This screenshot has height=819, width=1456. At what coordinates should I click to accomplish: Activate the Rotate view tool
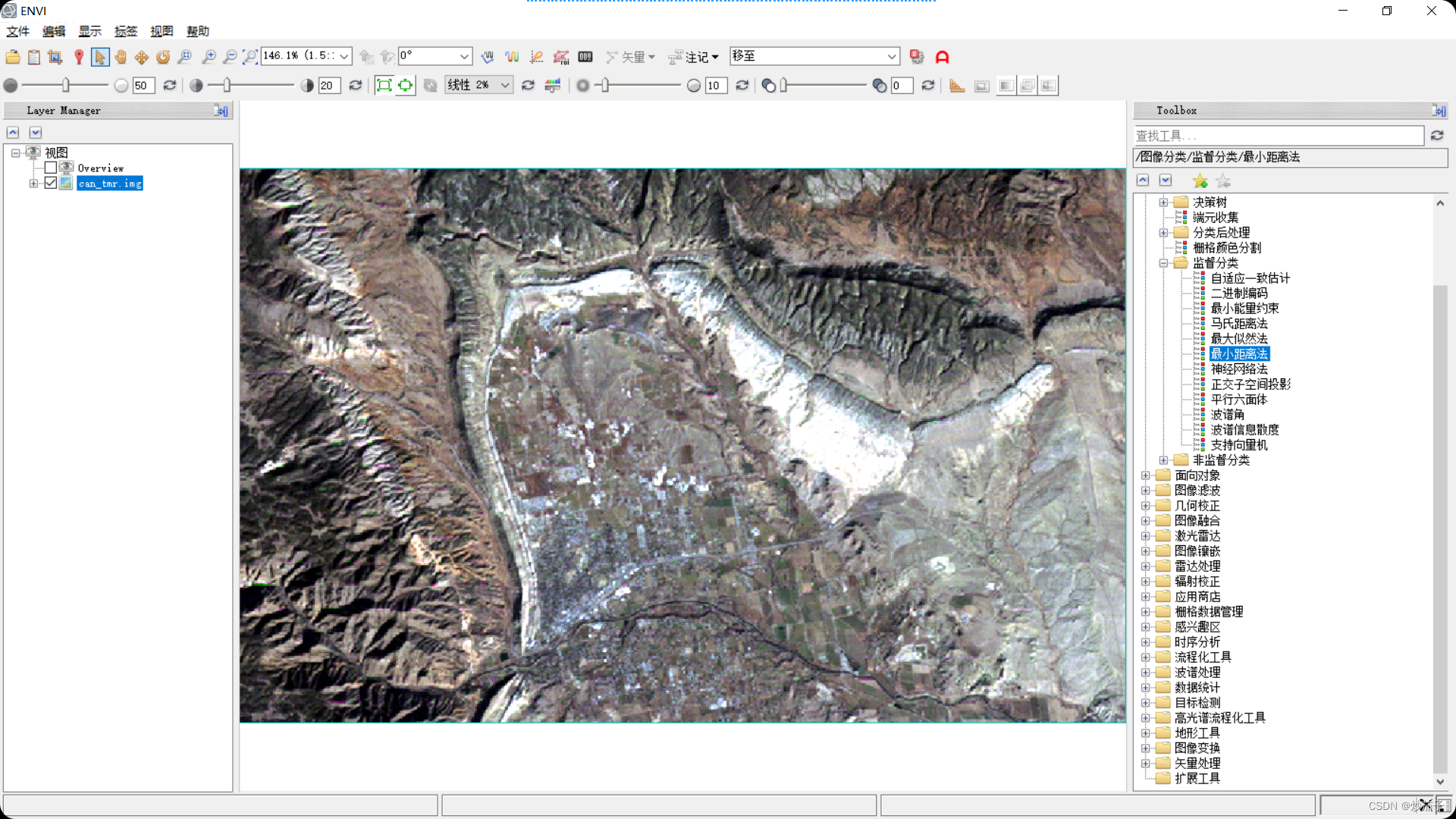163,57
